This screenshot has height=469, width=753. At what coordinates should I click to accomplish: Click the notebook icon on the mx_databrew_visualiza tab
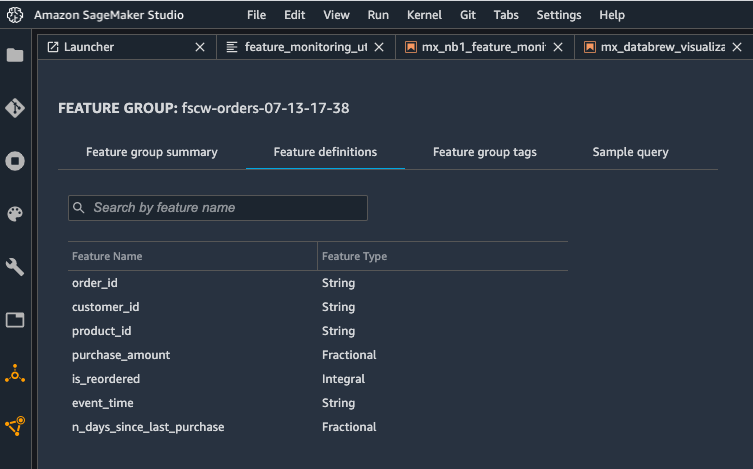click(590, 47)
